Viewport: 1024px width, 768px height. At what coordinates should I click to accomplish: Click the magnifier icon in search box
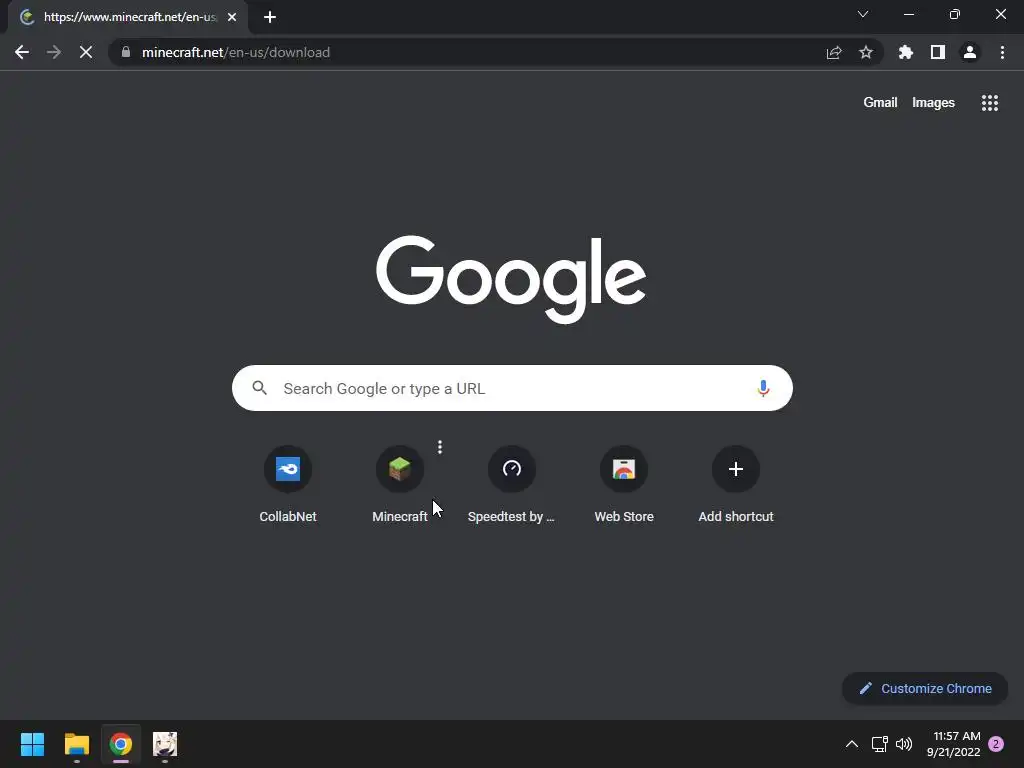click(259, 388)
